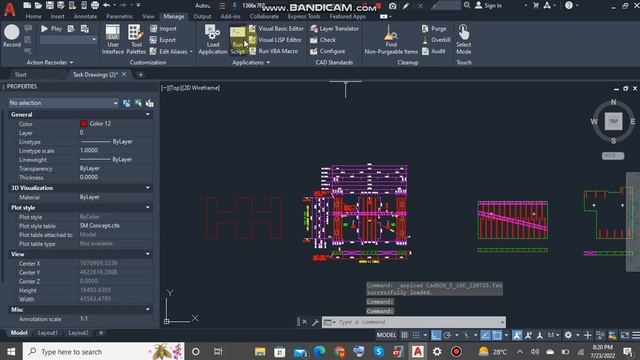
Task: Open Visual LISP Editor
Action: [x=276, y=40]
